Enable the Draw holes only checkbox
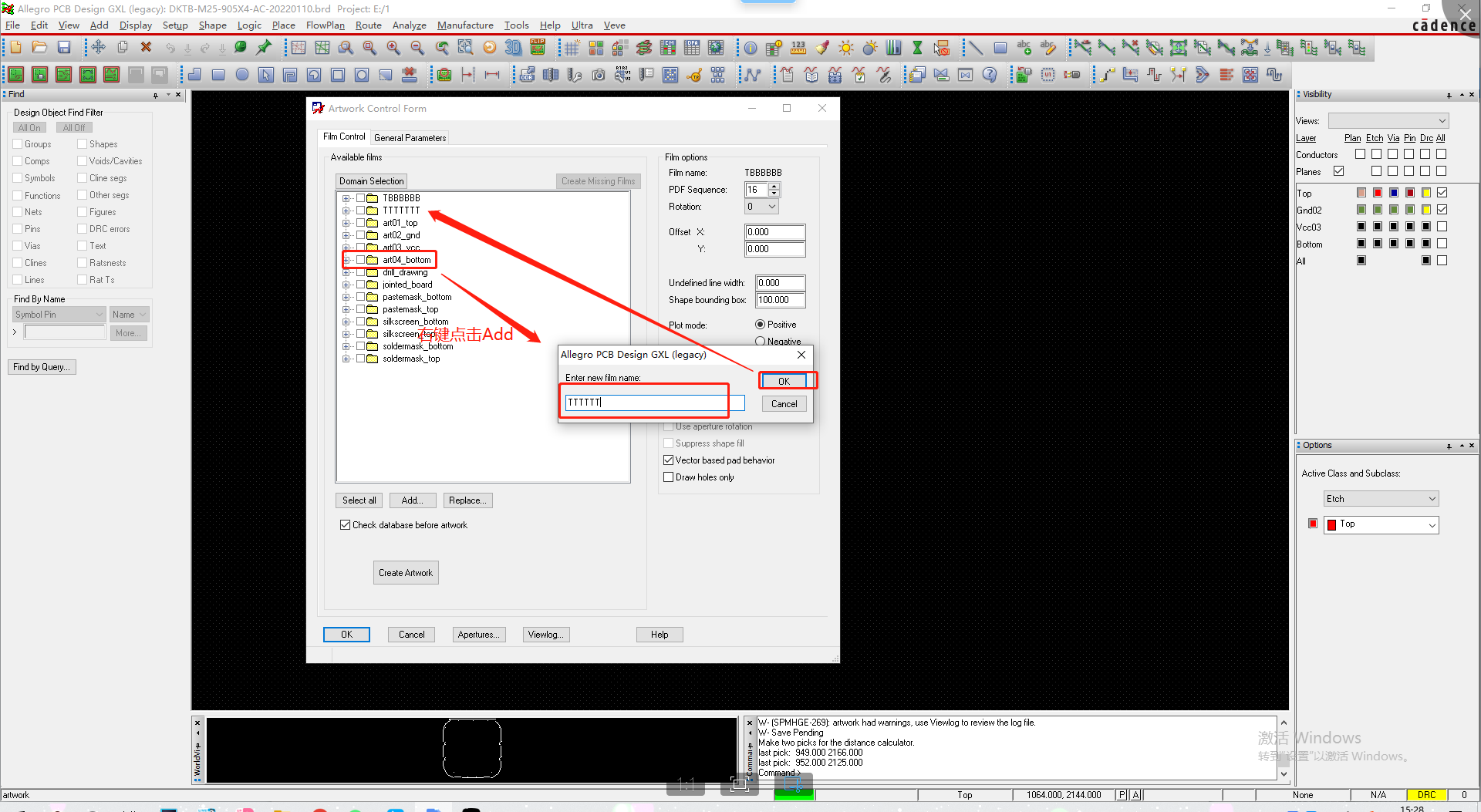1481x812 pixels. (x=669, y=477)
